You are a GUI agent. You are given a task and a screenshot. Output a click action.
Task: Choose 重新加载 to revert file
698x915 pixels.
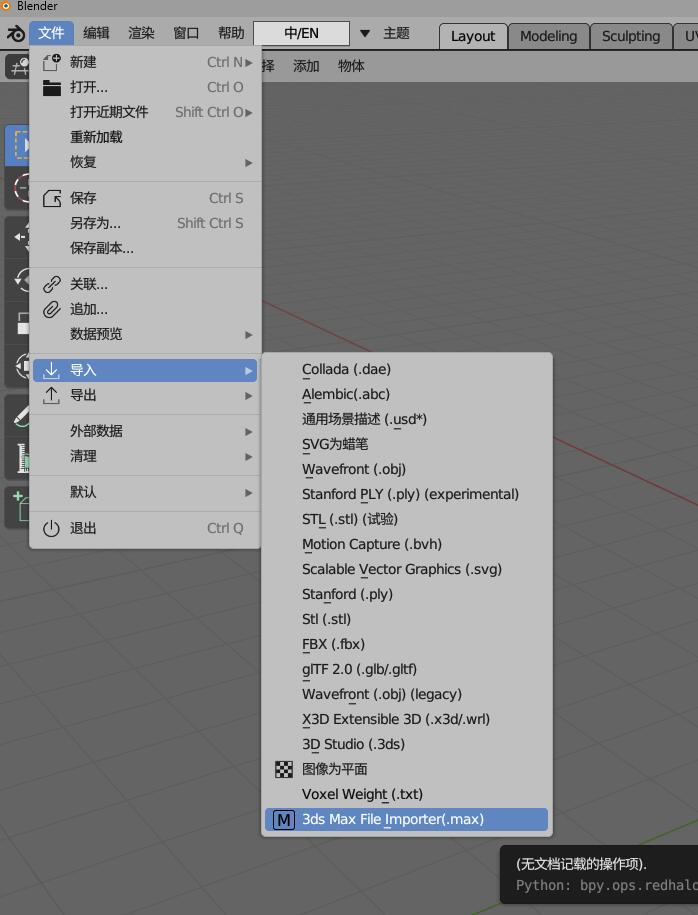(x=145, y=137)
